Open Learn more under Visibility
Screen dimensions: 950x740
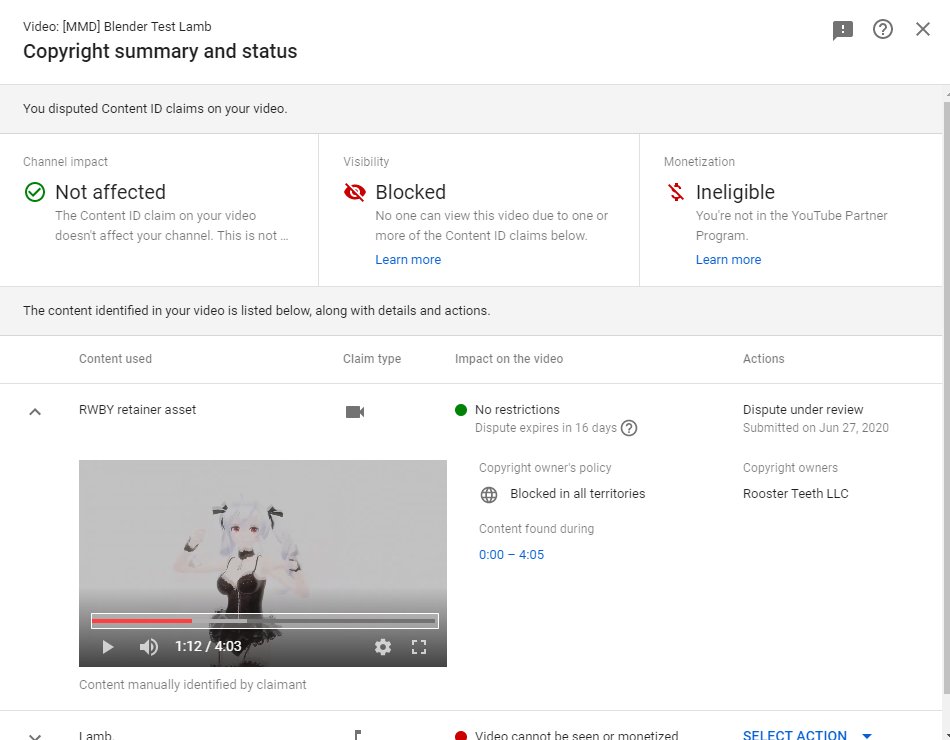408,259
